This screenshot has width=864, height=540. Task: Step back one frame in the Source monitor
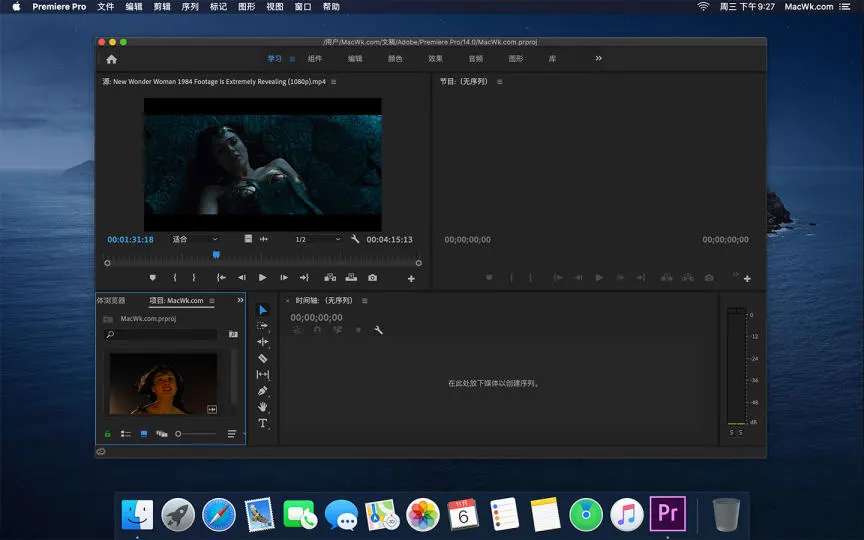click(241, 278)
